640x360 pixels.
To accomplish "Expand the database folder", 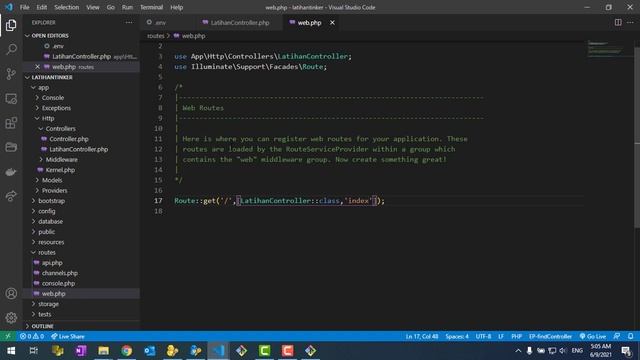I will pos(82,221).
